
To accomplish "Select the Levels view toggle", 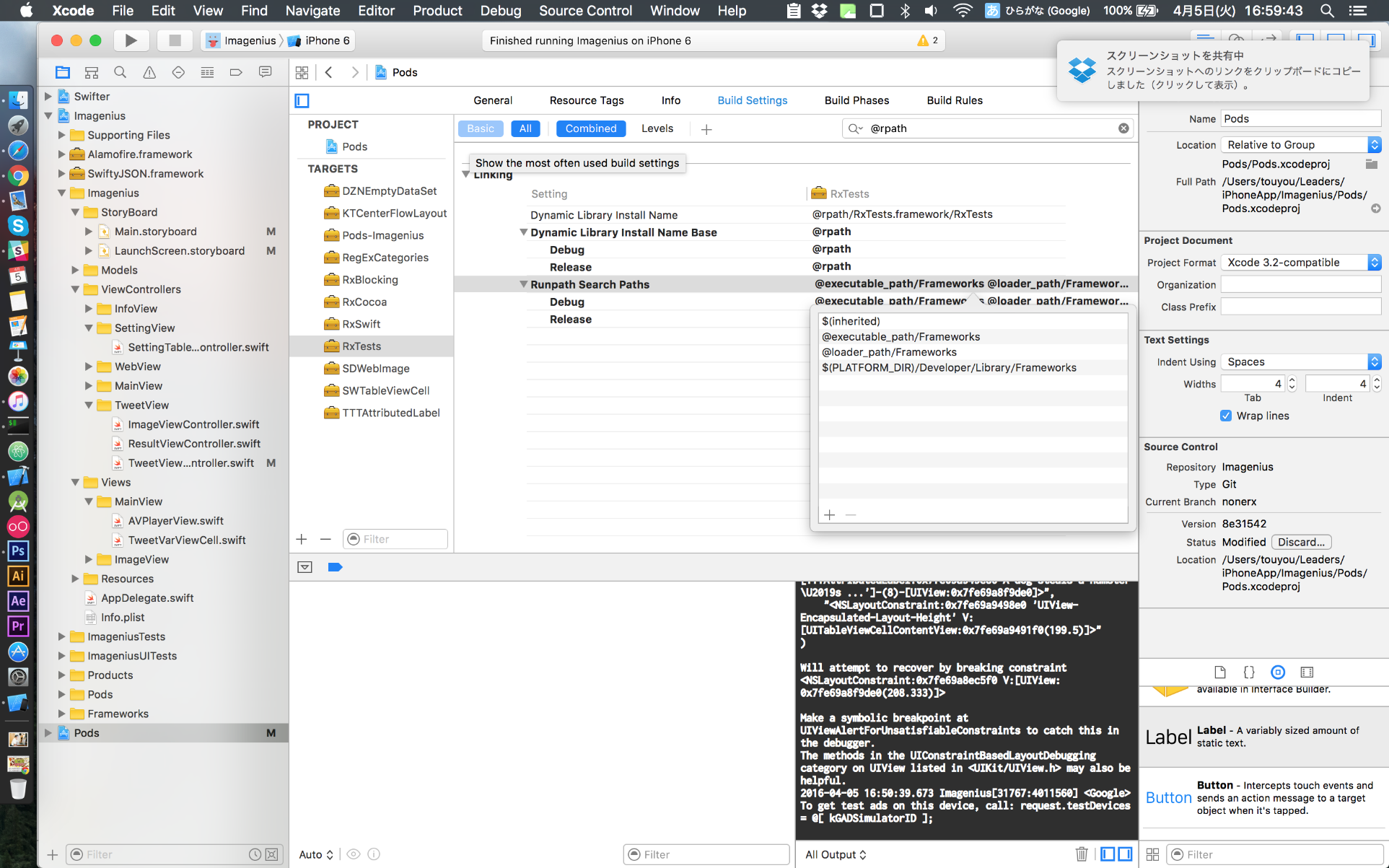I will point(657,128).
